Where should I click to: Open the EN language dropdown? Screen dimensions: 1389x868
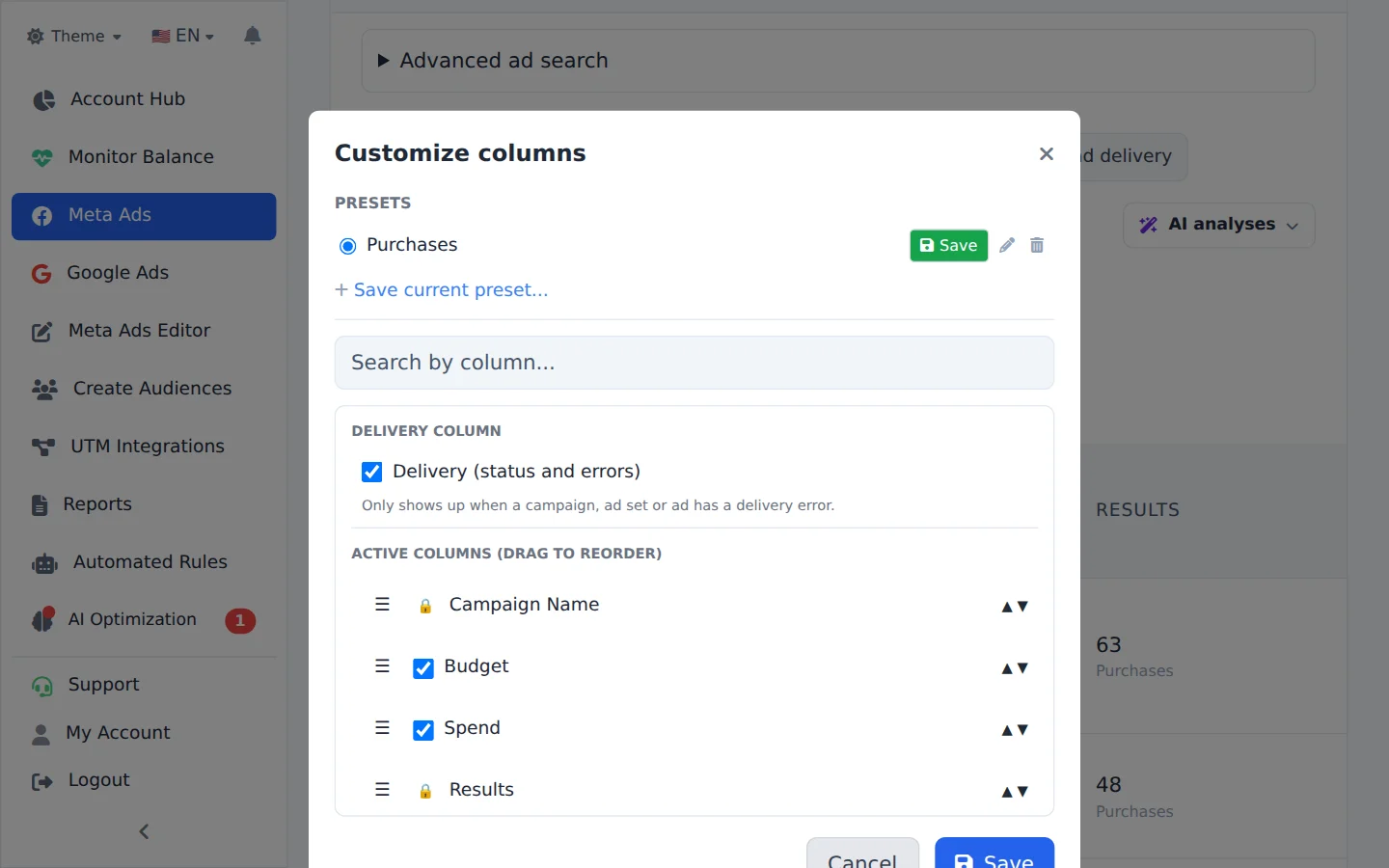(x=183, y=36)
